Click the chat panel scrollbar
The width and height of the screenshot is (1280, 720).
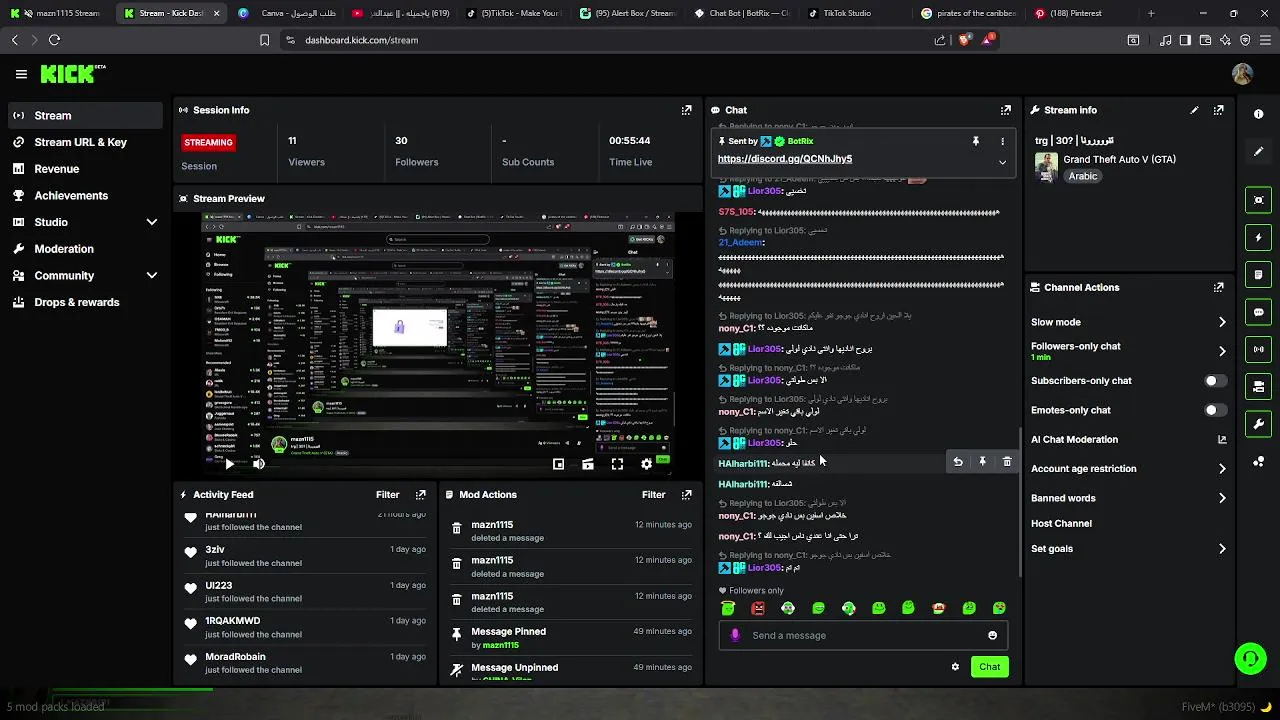tap(1019, 500)
